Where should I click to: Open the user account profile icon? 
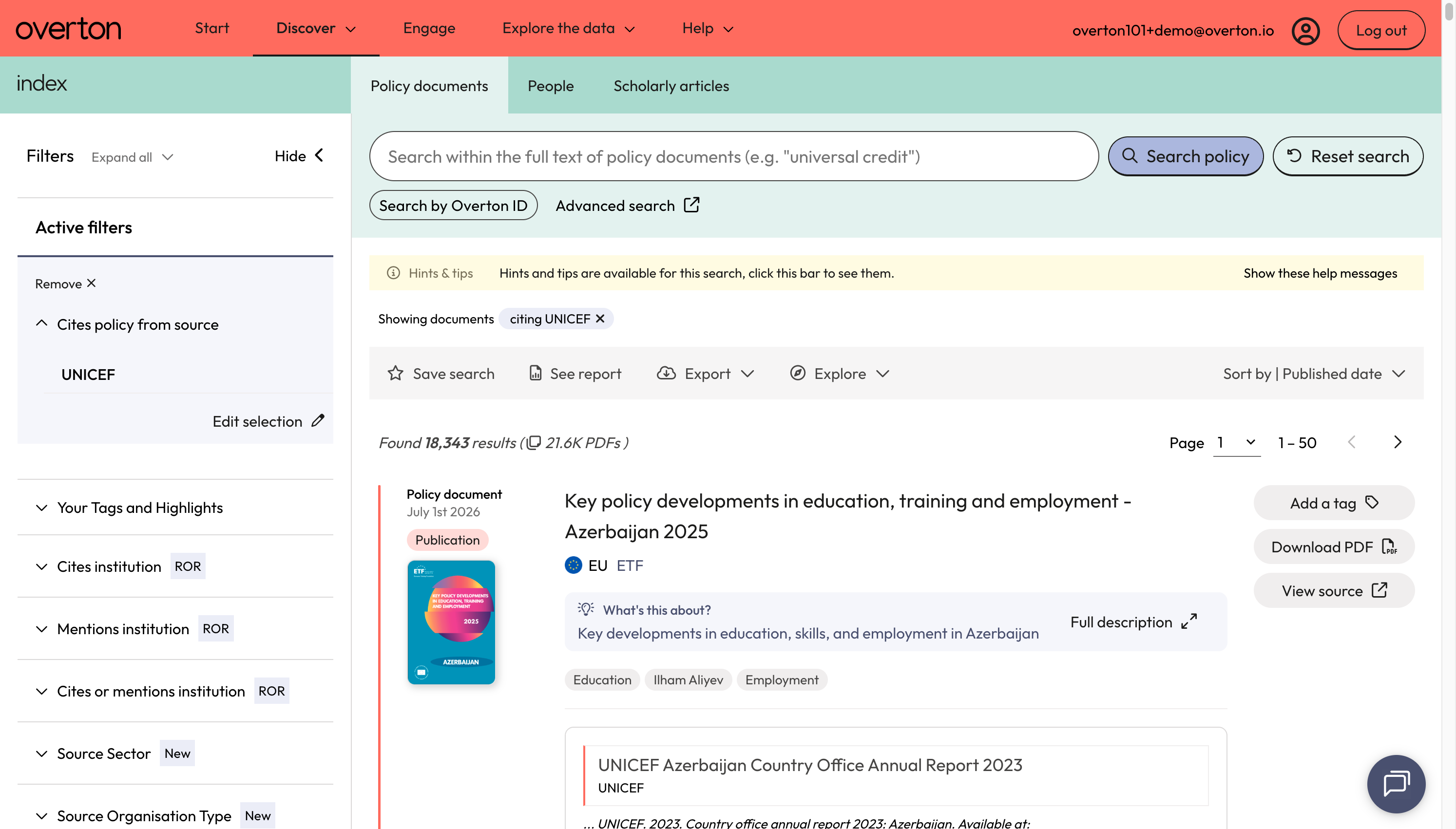pyautogui.click(x=1305, y=30)
